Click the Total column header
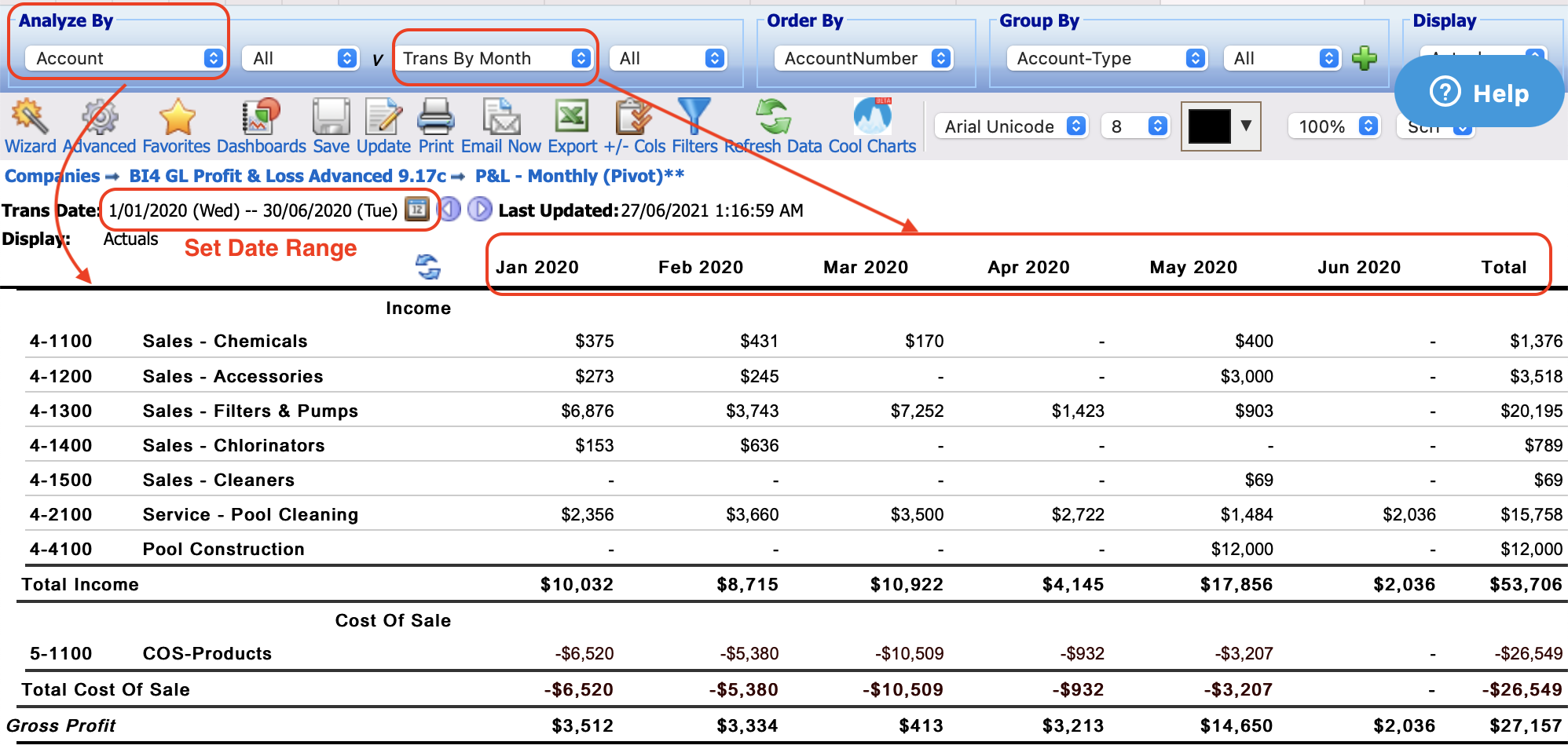 (1504, 267)
